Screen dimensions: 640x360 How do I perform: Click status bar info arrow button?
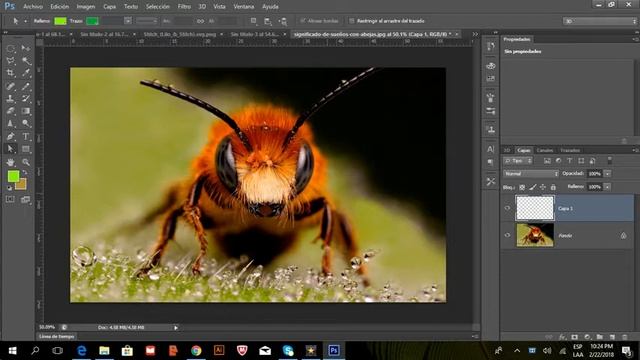(x=176, y=327)
